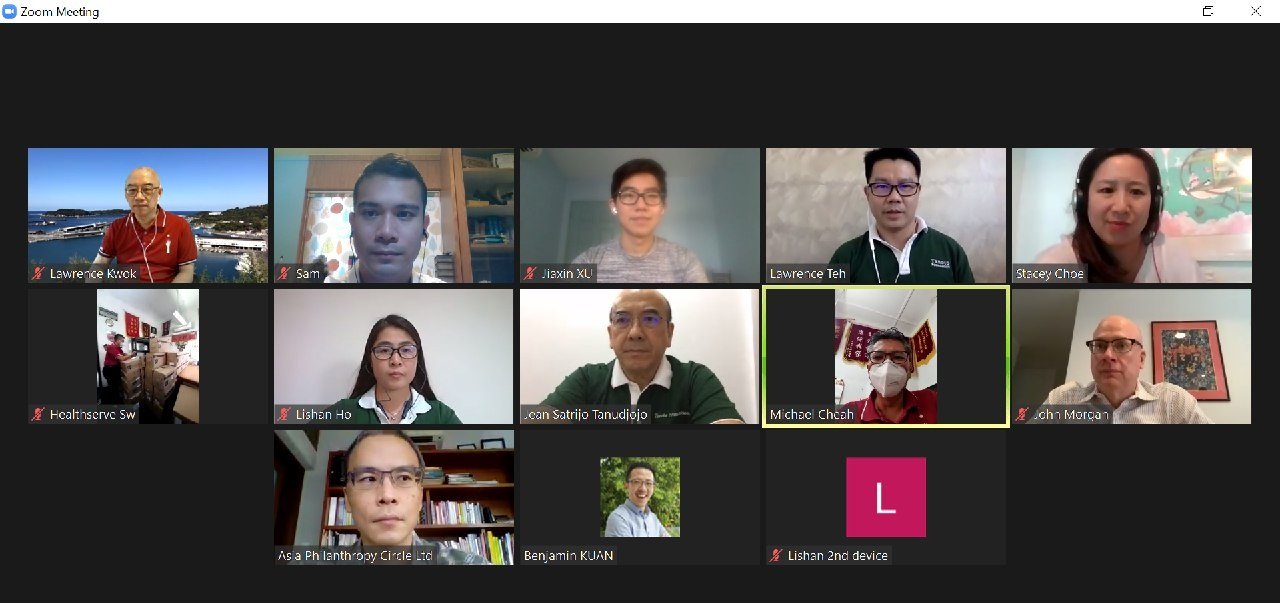Click the pink L avatar tile
Image resolution: width=1280 pixels, height=603 pixels.
(886, 497)
